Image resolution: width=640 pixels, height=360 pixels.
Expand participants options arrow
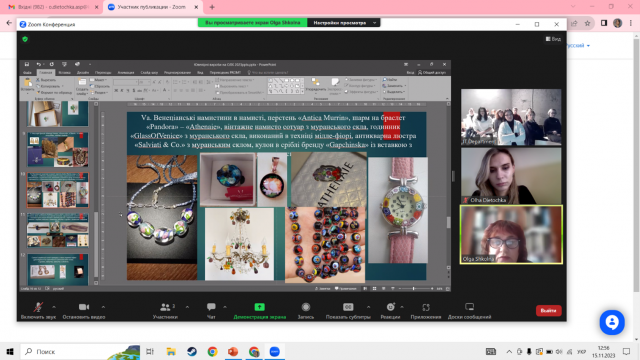pos(187,307)
